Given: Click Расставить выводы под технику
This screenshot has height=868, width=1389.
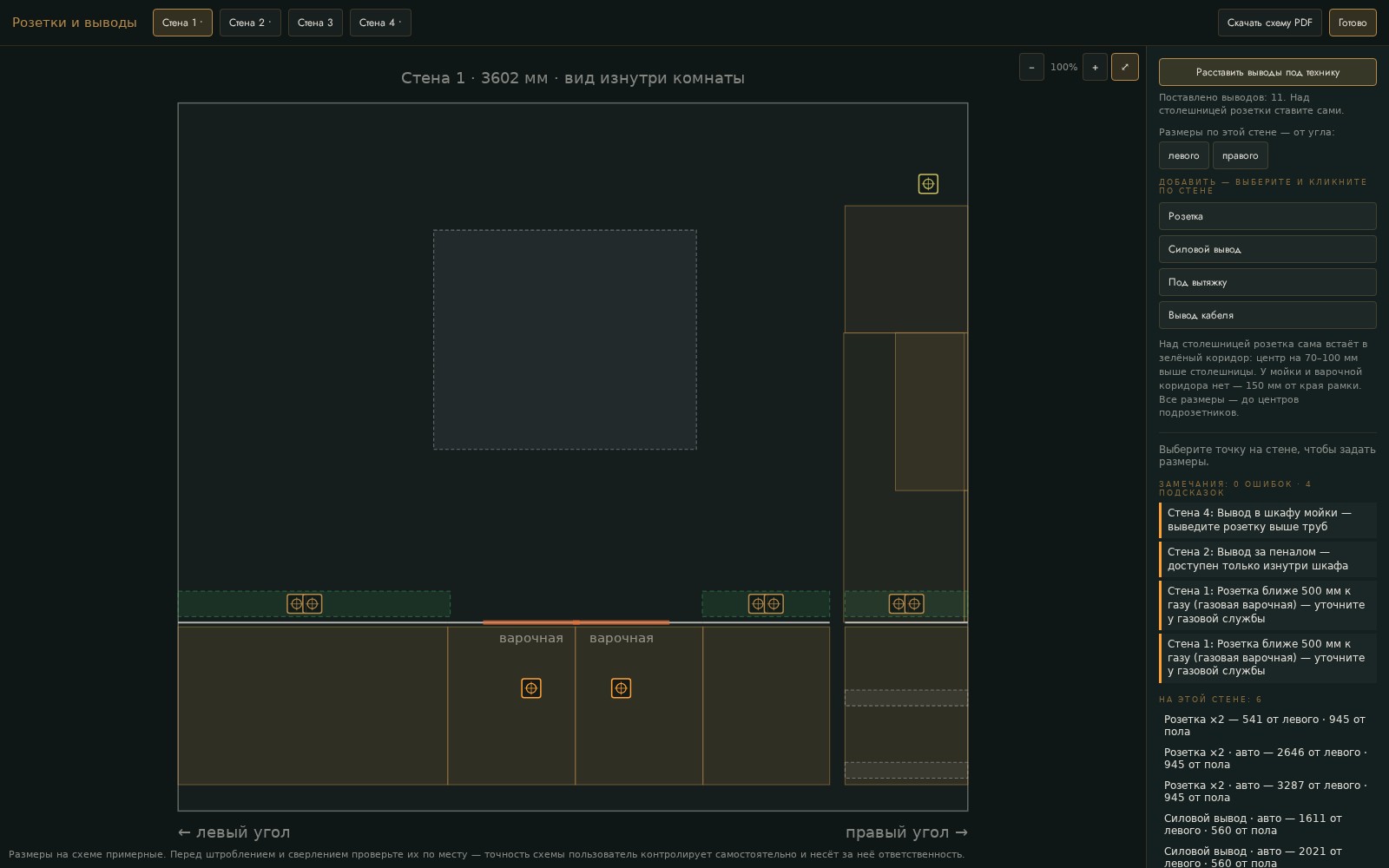Looking at the screenshot, I should point(1267,72).
